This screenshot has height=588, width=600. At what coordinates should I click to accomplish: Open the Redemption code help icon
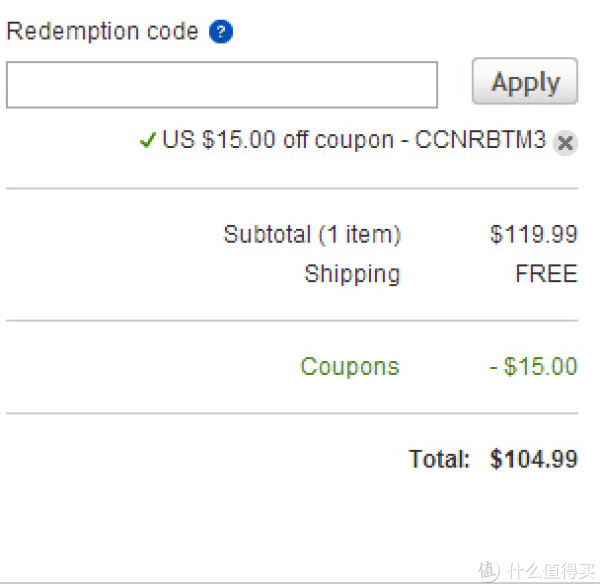(x=221, y=31)
